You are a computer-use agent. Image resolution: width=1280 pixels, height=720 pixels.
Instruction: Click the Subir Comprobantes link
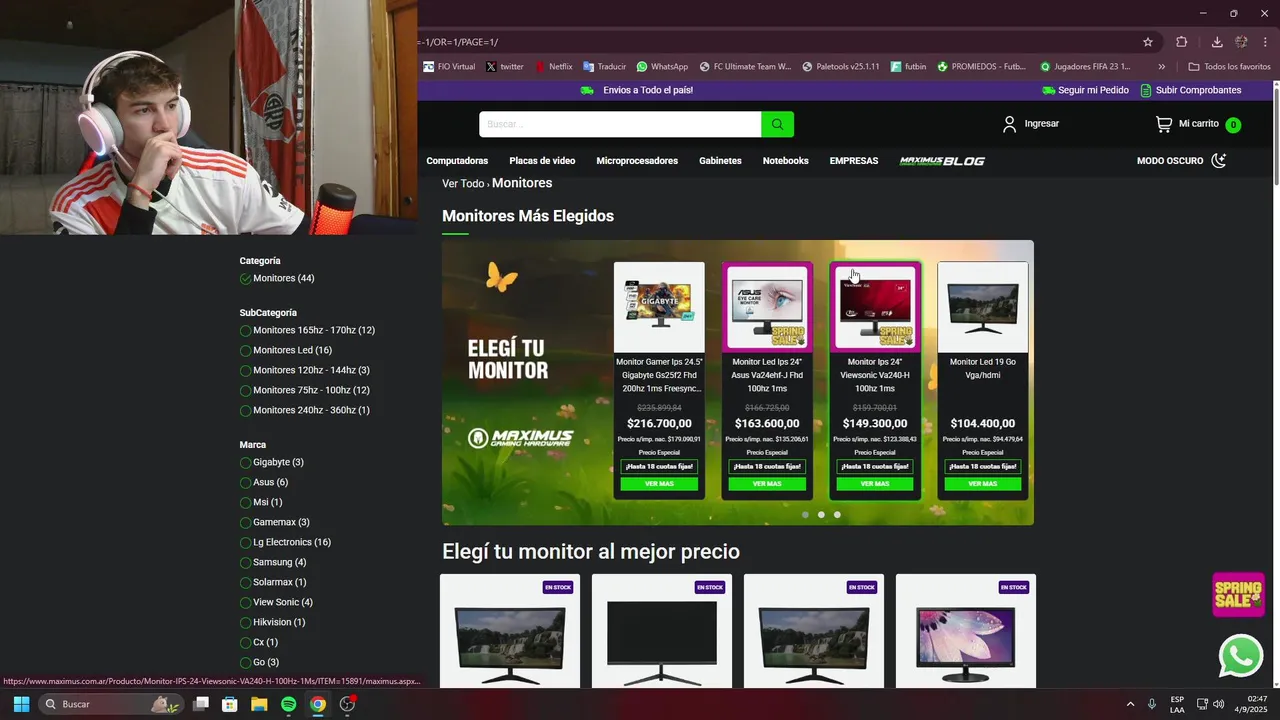pos(1191,90)
